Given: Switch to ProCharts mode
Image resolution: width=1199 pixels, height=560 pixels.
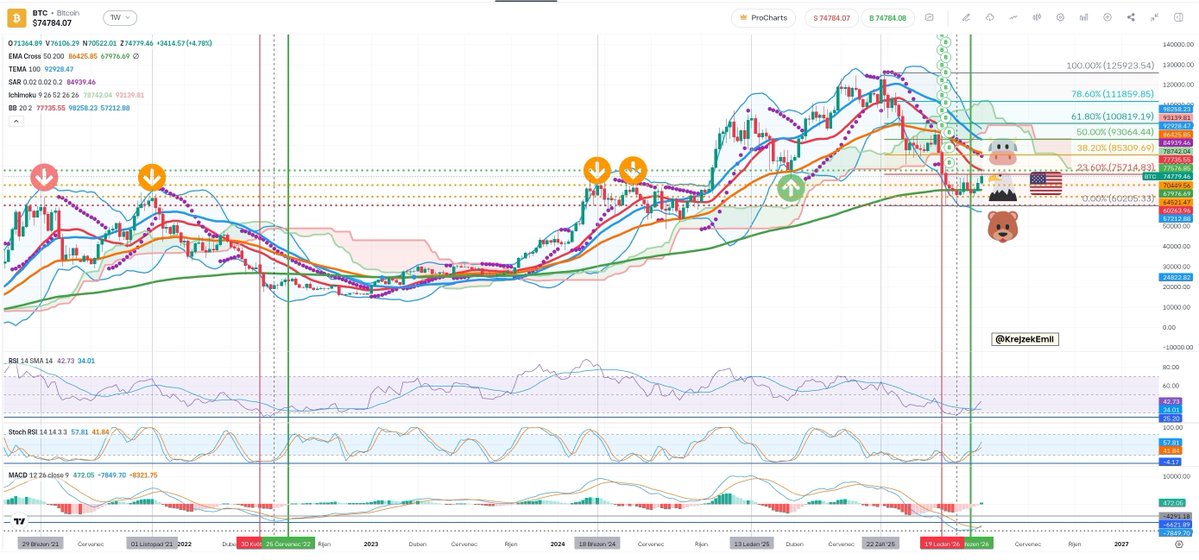Looking at the screenshot, I should [762, 17].
